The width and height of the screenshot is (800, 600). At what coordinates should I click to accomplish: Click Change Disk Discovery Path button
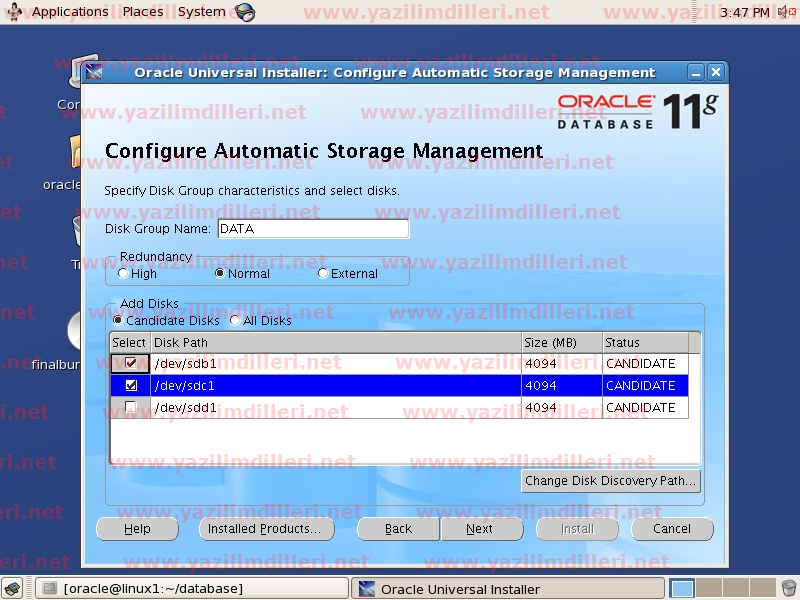(x=610, y=481)
